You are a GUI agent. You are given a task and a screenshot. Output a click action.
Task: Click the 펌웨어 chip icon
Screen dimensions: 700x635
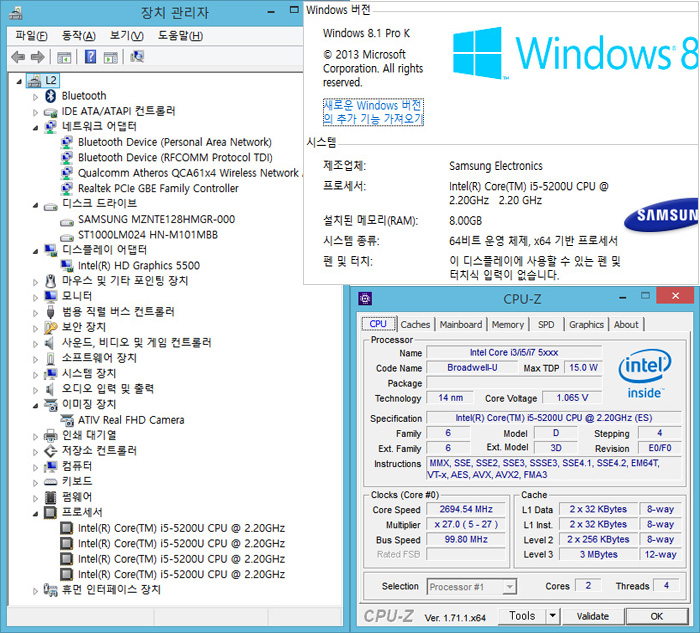pyautogui.click(x=50, y=497)
